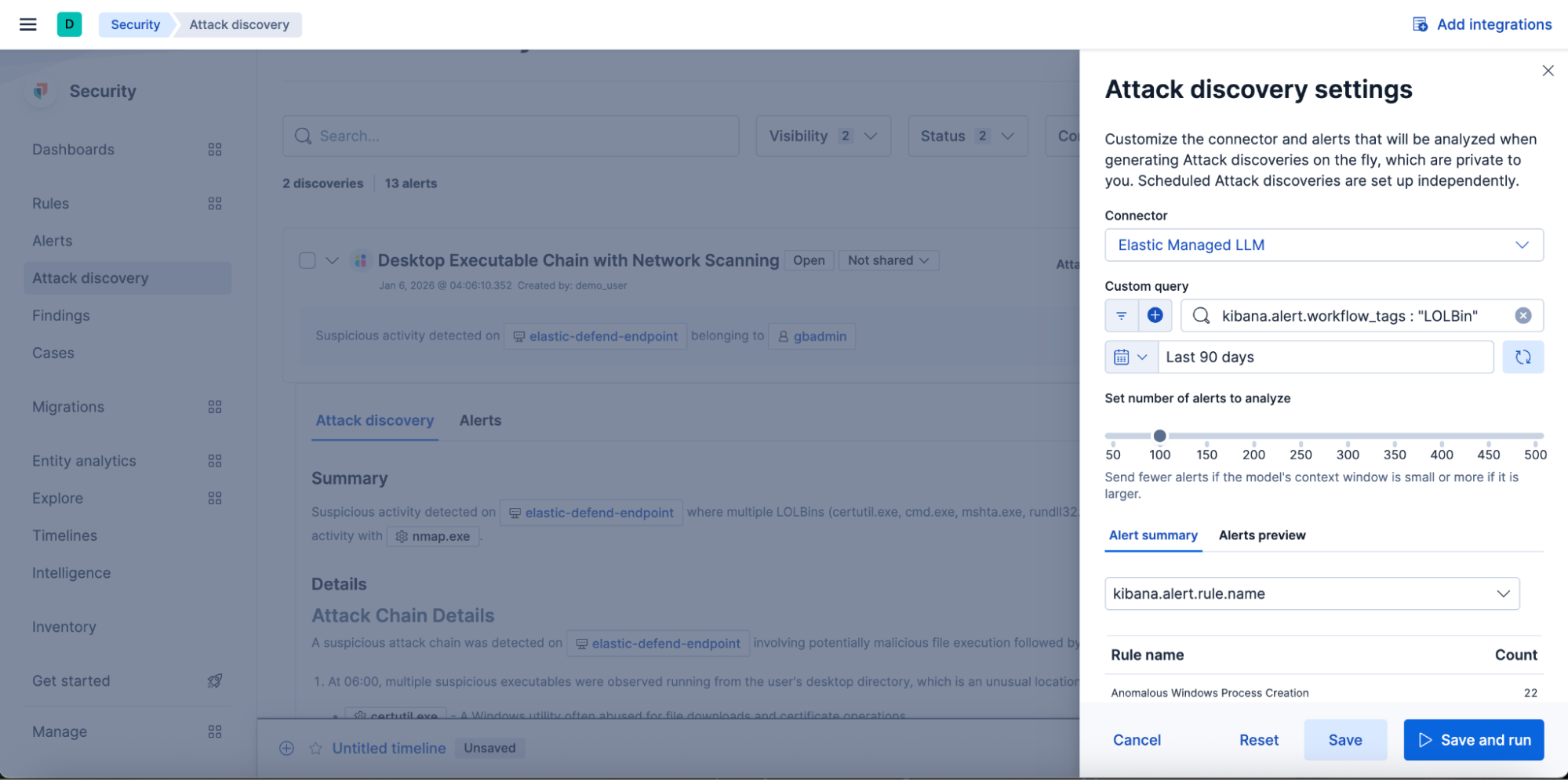Click the Reset button

click(1259, 740)
